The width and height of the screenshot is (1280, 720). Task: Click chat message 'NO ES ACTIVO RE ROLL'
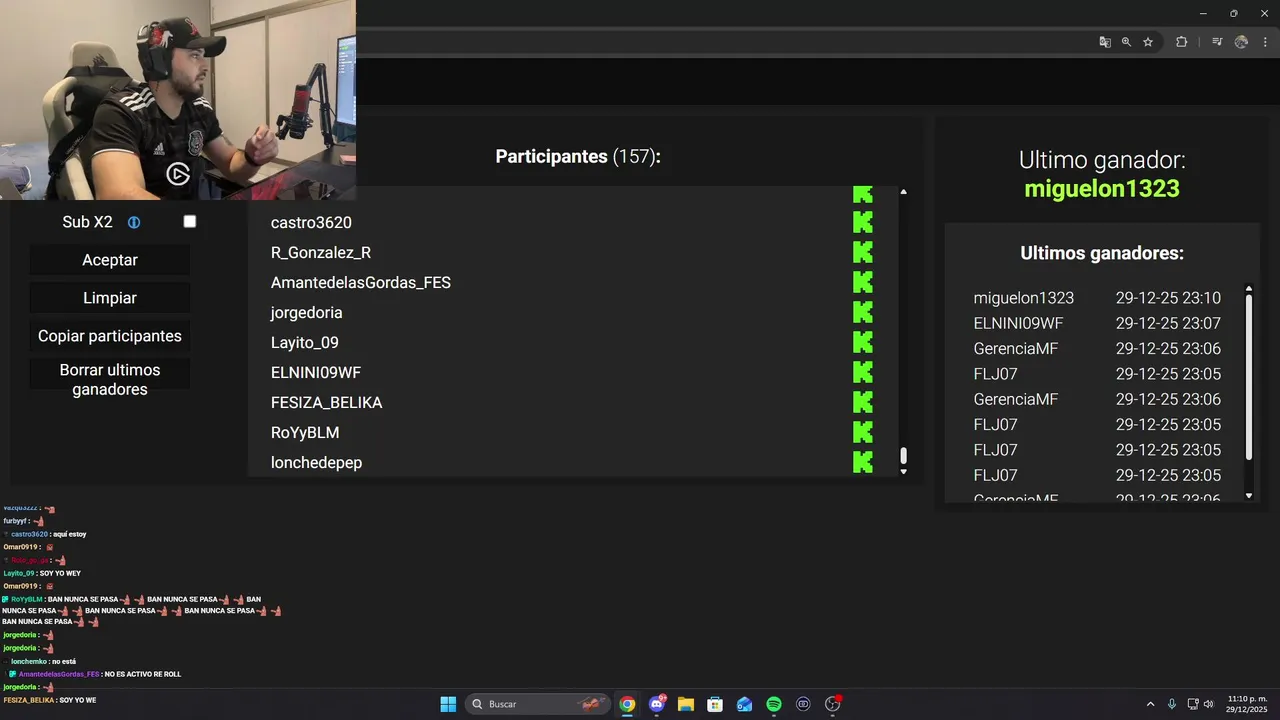[142, 674]
